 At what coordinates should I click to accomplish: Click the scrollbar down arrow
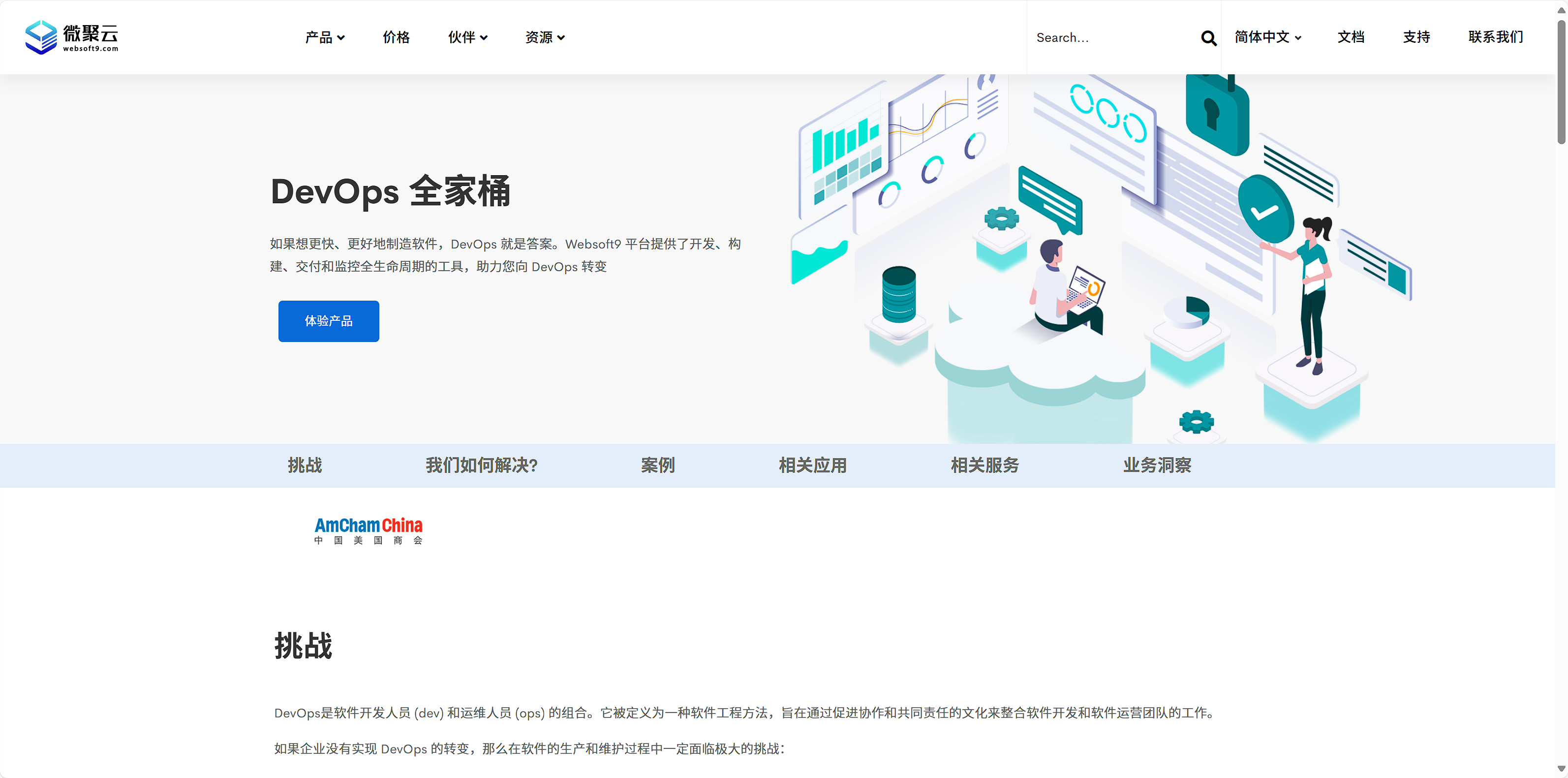click(x=1561, y=768)
